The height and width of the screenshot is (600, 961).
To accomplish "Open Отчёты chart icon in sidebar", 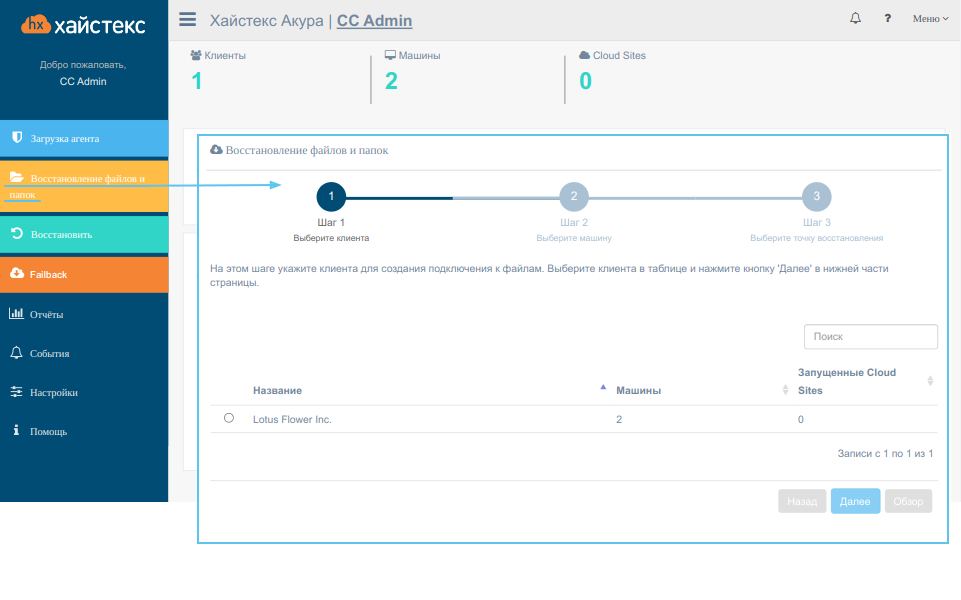I will click(16, 314).
